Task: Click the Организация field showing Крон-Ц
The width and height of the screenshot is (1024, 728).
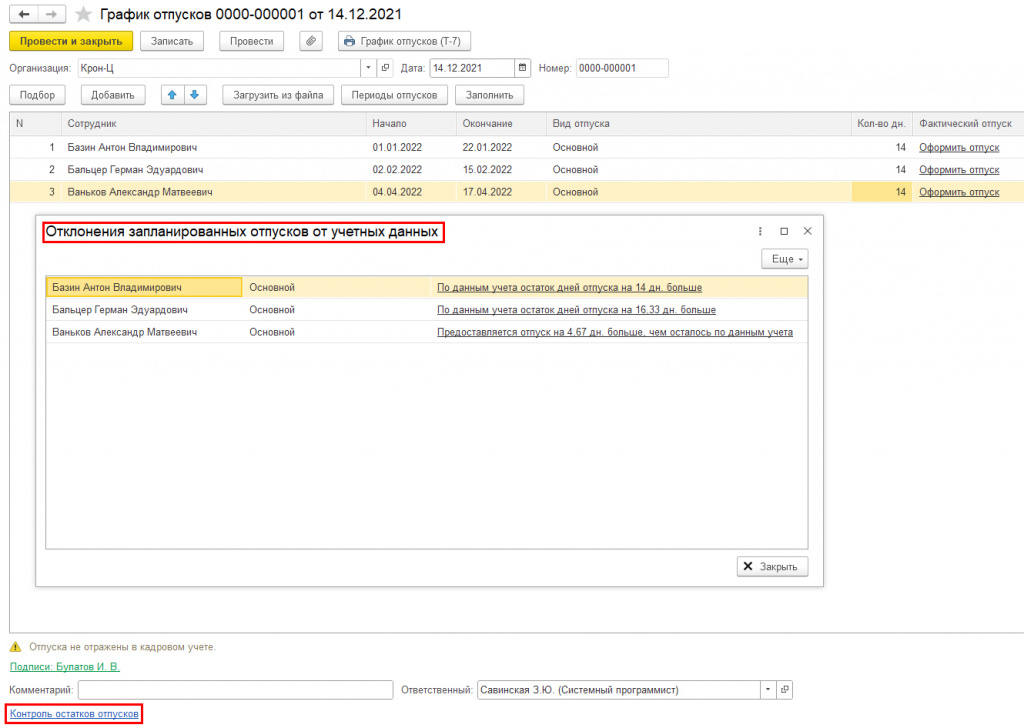Action: [x=219, y=68]
